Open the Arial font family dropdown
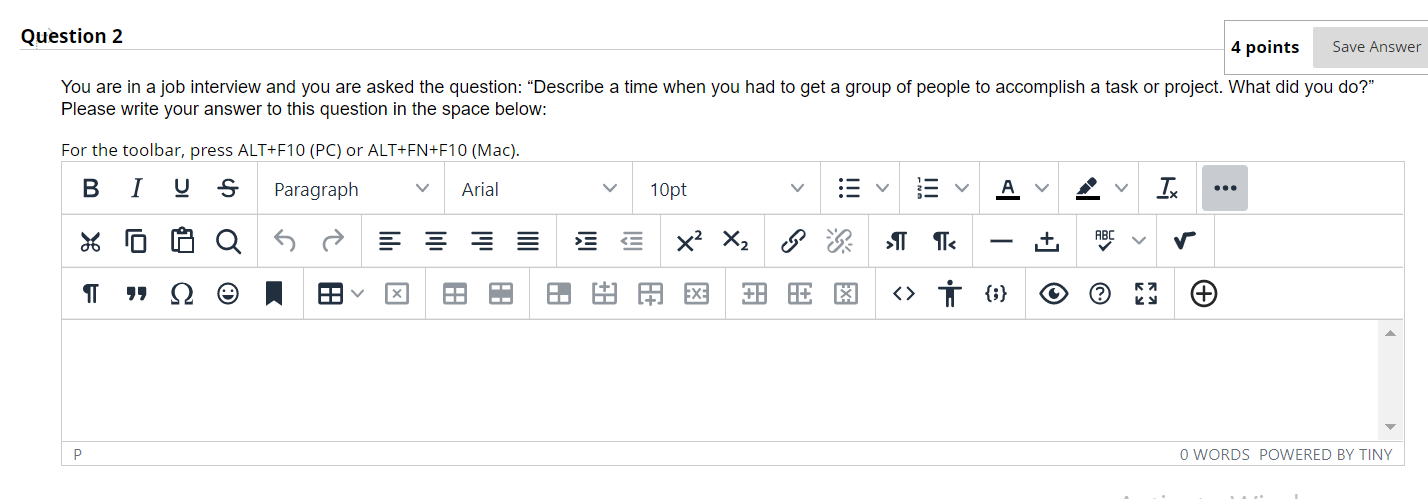 540,188
